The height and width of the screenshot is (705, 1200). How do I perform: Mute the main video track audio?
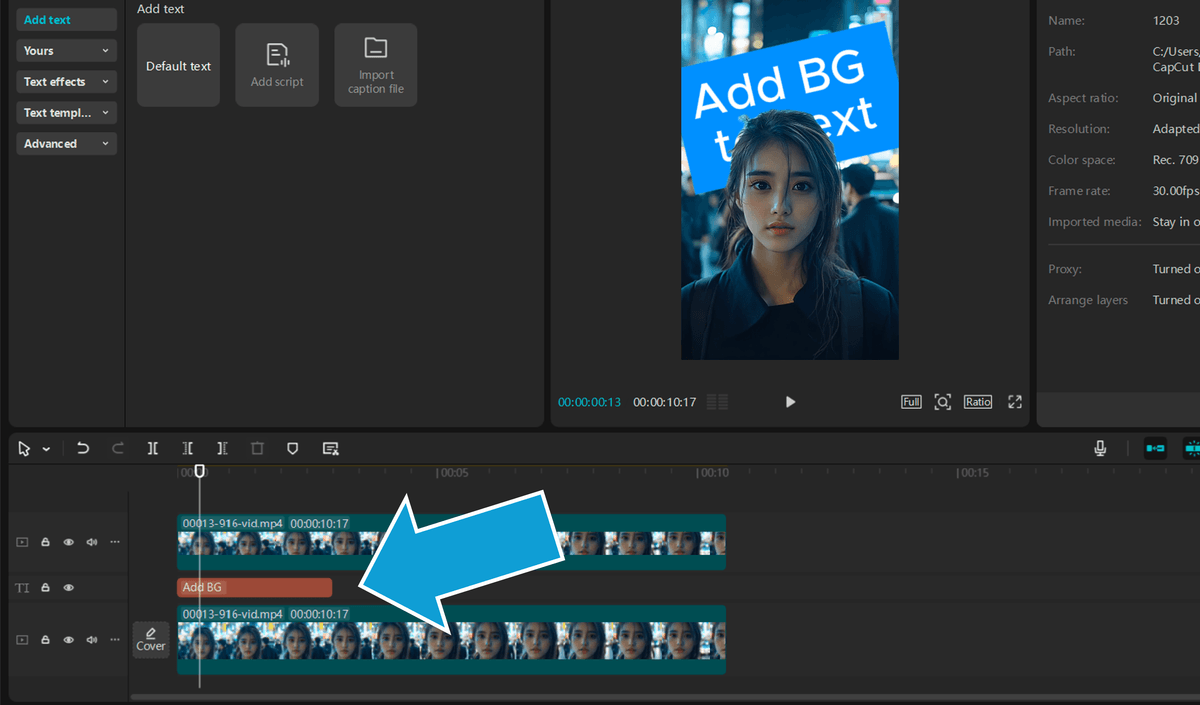point(92,639)
